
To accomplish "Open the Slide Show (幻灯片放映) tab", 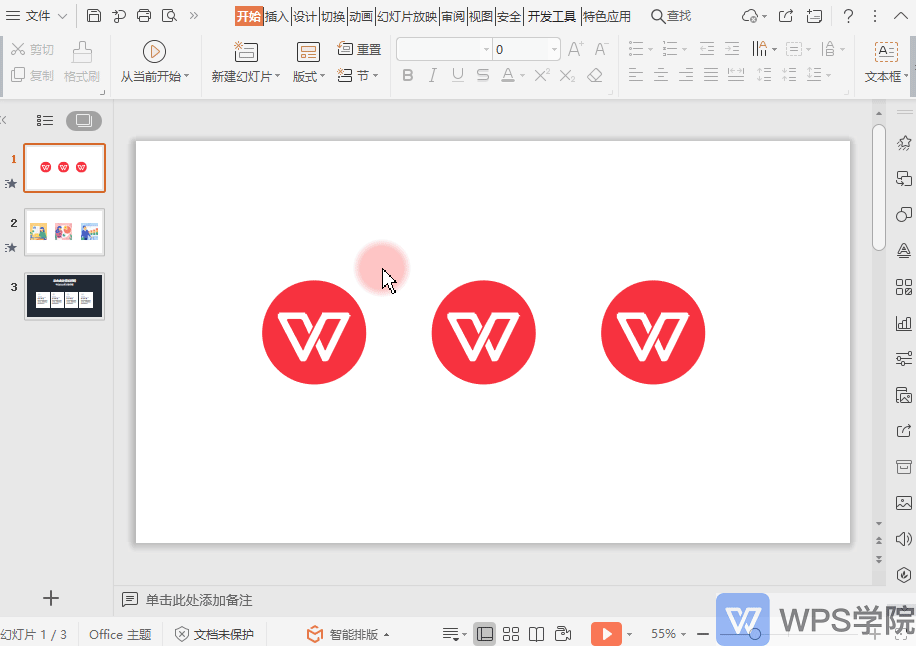I will (407, 16).
